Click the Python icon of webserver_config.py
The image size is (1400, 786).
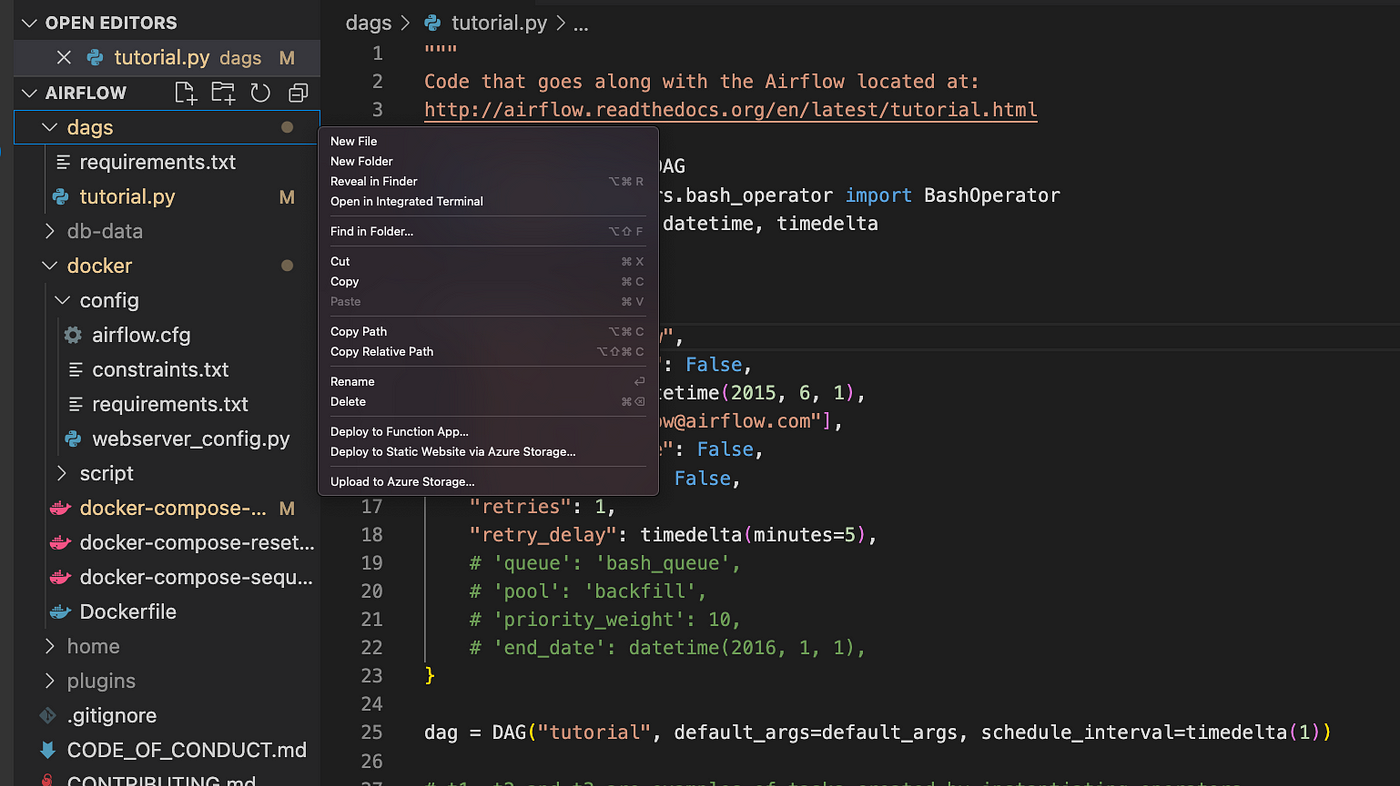(x=73, y=439)
